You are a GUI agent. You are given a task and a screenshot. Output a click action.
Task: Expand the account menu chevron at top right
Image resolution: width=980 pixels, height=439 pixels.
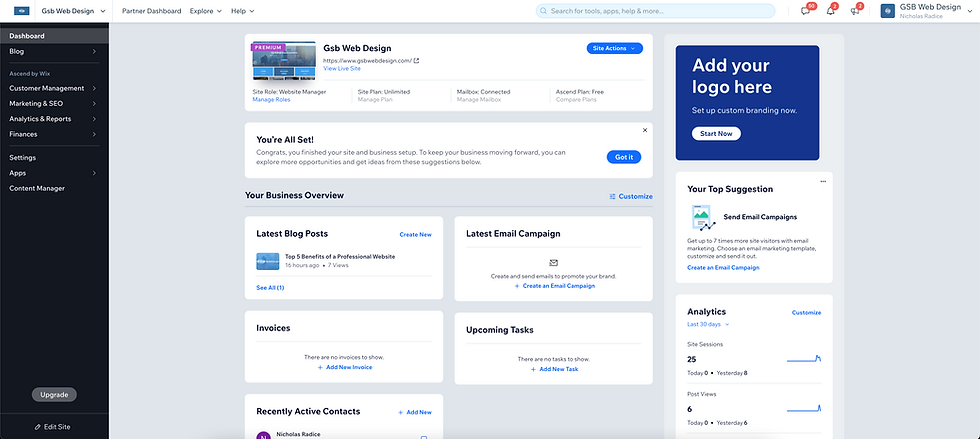pos(969,11)
